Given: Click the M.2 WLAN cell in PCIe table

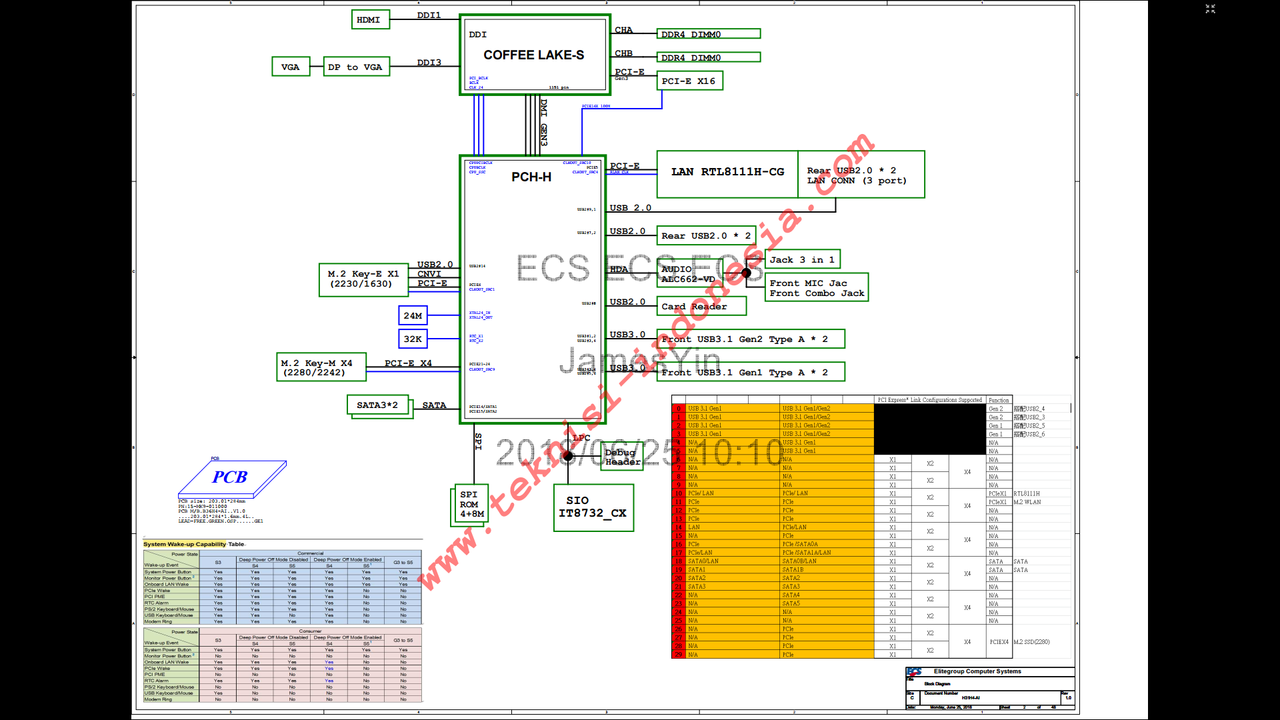Looking at the screenshot, I should point(1029,502).
